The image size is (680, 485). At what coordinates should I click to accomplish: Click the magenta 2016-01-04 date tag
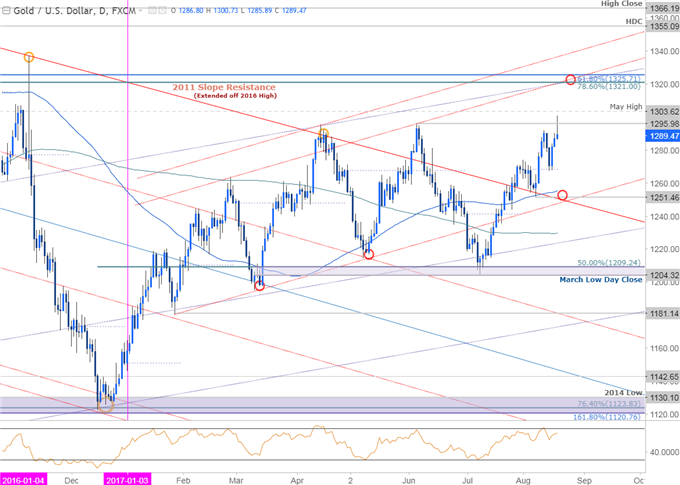tap(23, 479)
